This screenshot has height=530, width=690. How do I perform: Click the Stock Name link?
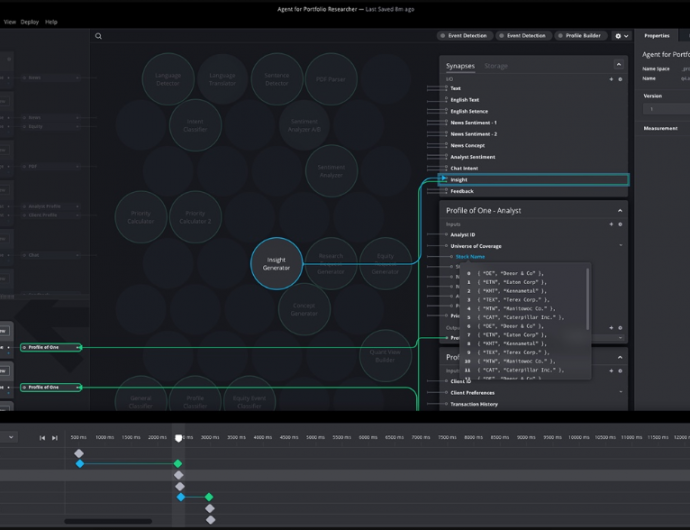click(470, 256)
